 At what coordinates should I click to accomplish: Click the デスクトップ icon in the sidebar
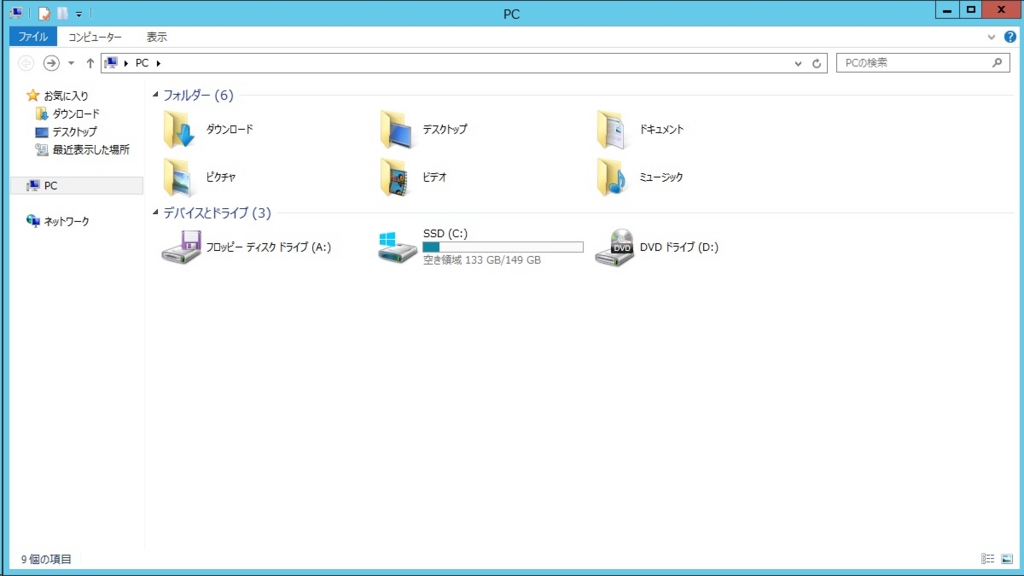pyautogui.click(x=42, y=131)
